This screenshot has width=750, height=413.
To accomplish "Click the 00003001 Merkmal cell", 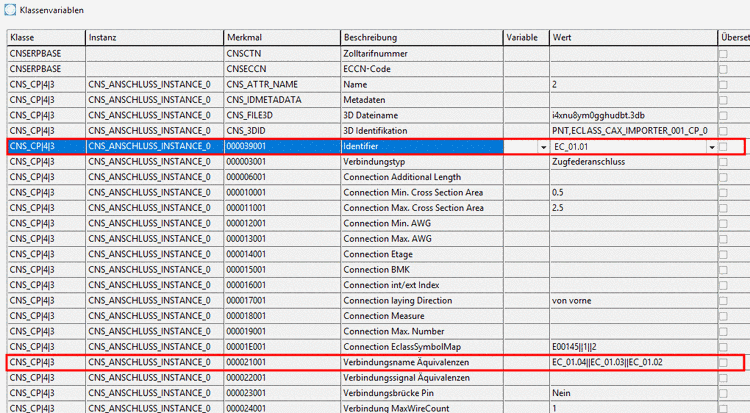I will 282,162.
